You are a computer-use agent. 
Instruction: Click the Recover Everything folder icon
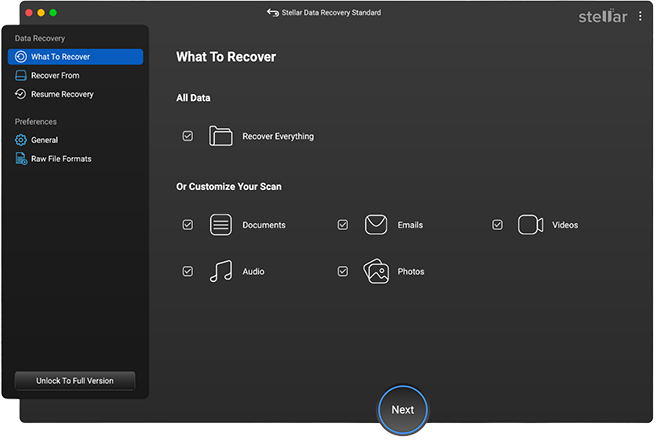[x=221, y=136]
